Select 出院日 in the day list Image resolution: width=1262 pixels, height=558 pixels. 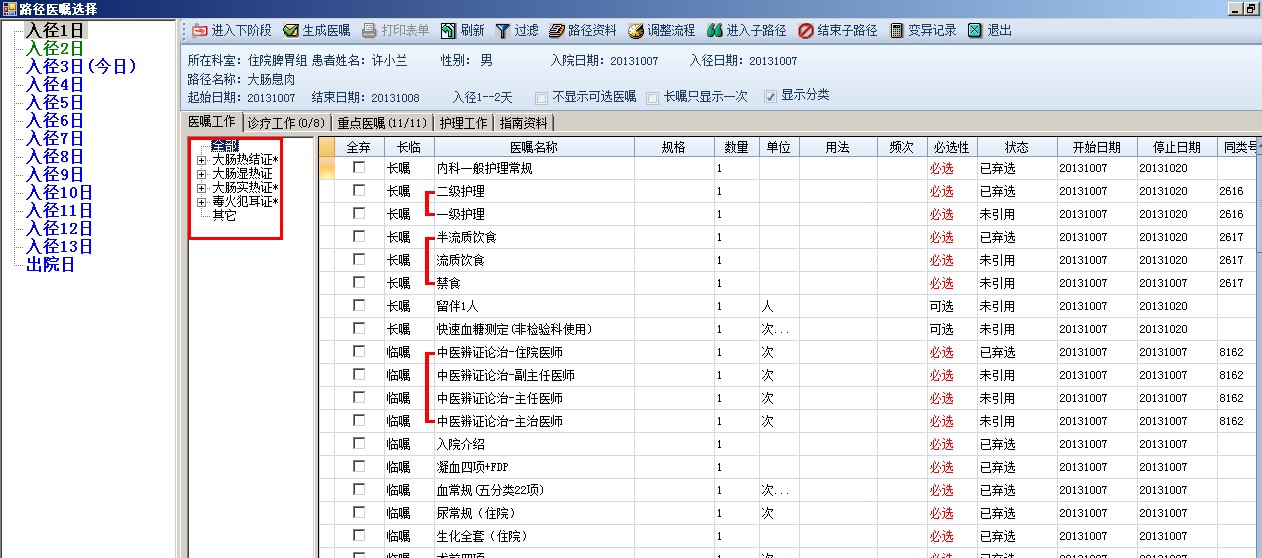click(x=51, y=264)
